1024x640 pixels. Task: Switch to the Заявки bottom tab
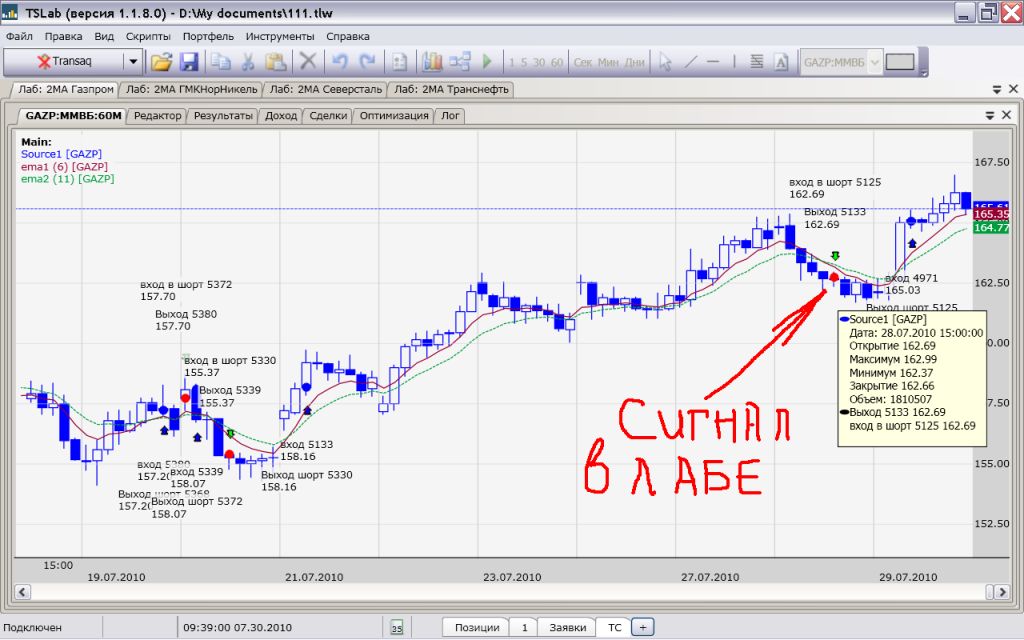[568, 628]
